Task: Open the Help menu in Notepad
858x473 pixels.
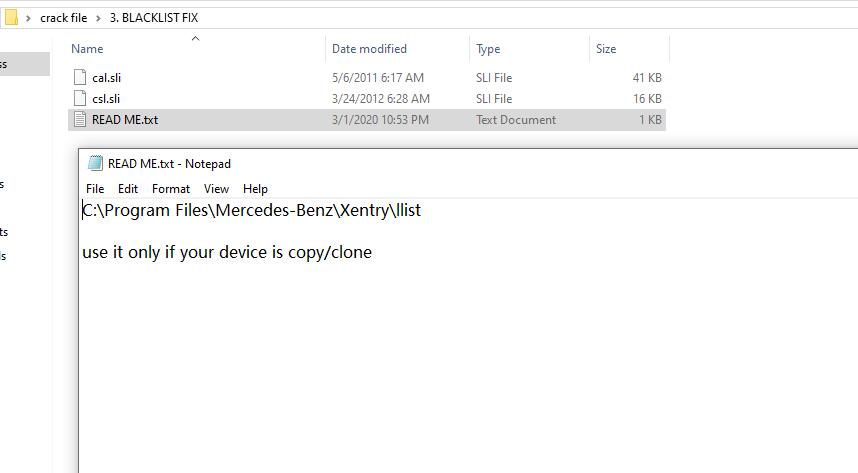Action: pyautogui.click(x=255, y=188)
